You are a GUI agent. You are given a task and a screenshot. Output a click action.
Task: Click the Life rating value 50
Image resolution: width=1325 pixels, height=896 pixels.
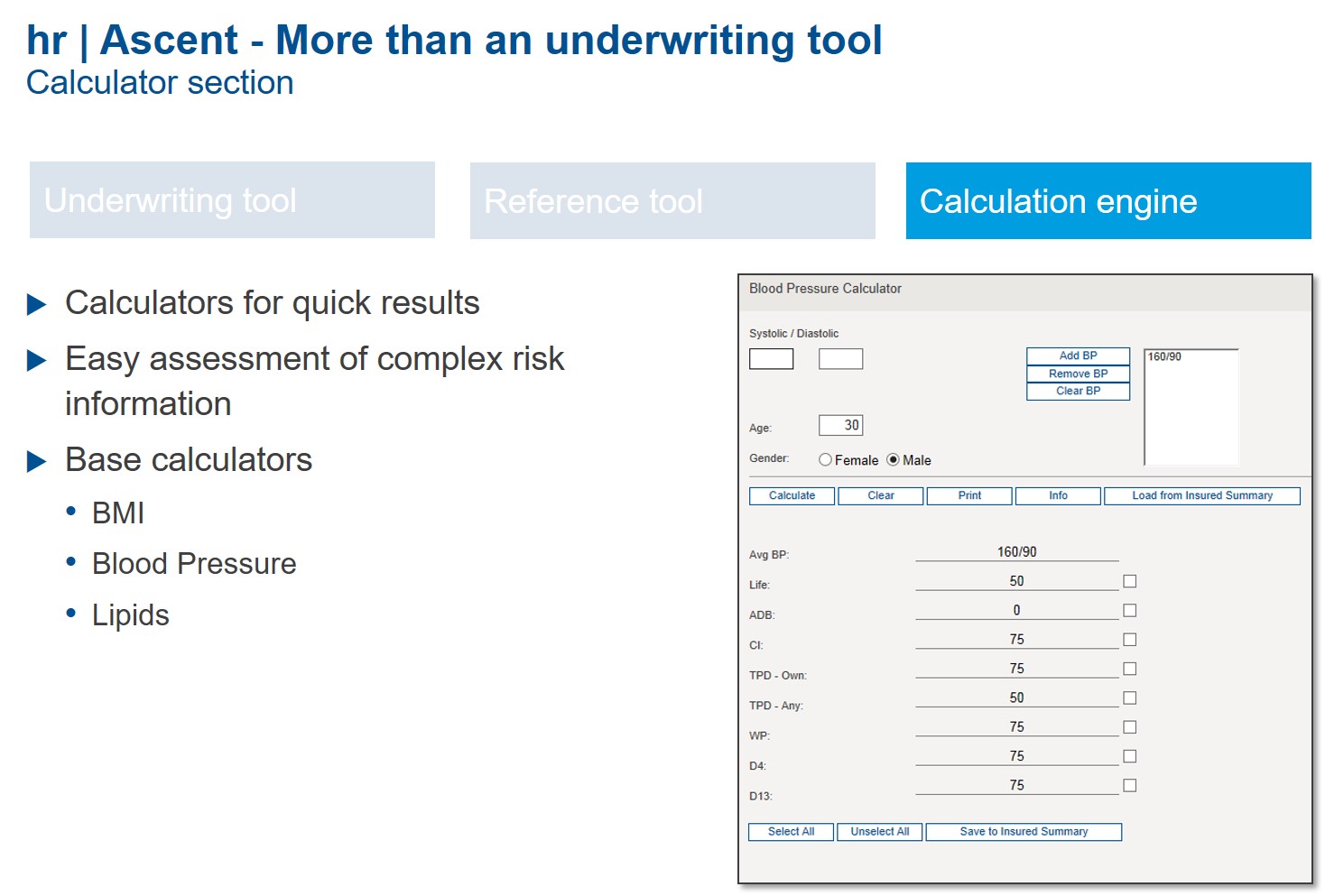click(x=1017, y=581)
